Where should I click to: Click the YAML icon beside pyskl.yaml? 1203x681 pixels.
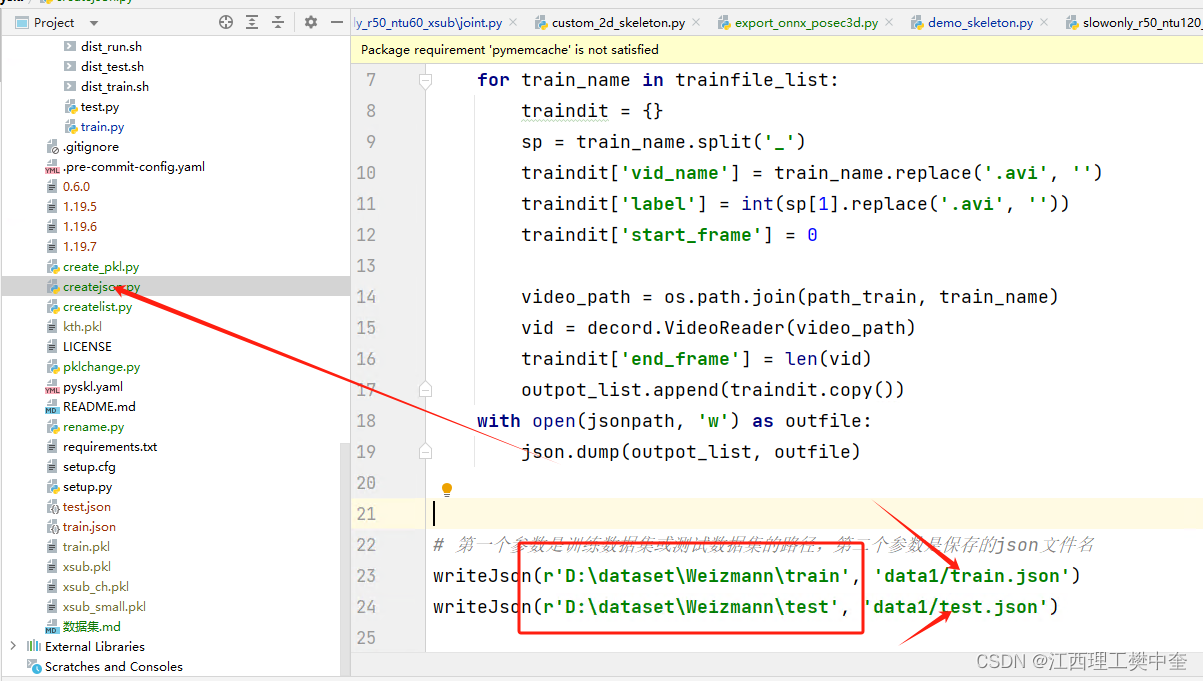52,387
